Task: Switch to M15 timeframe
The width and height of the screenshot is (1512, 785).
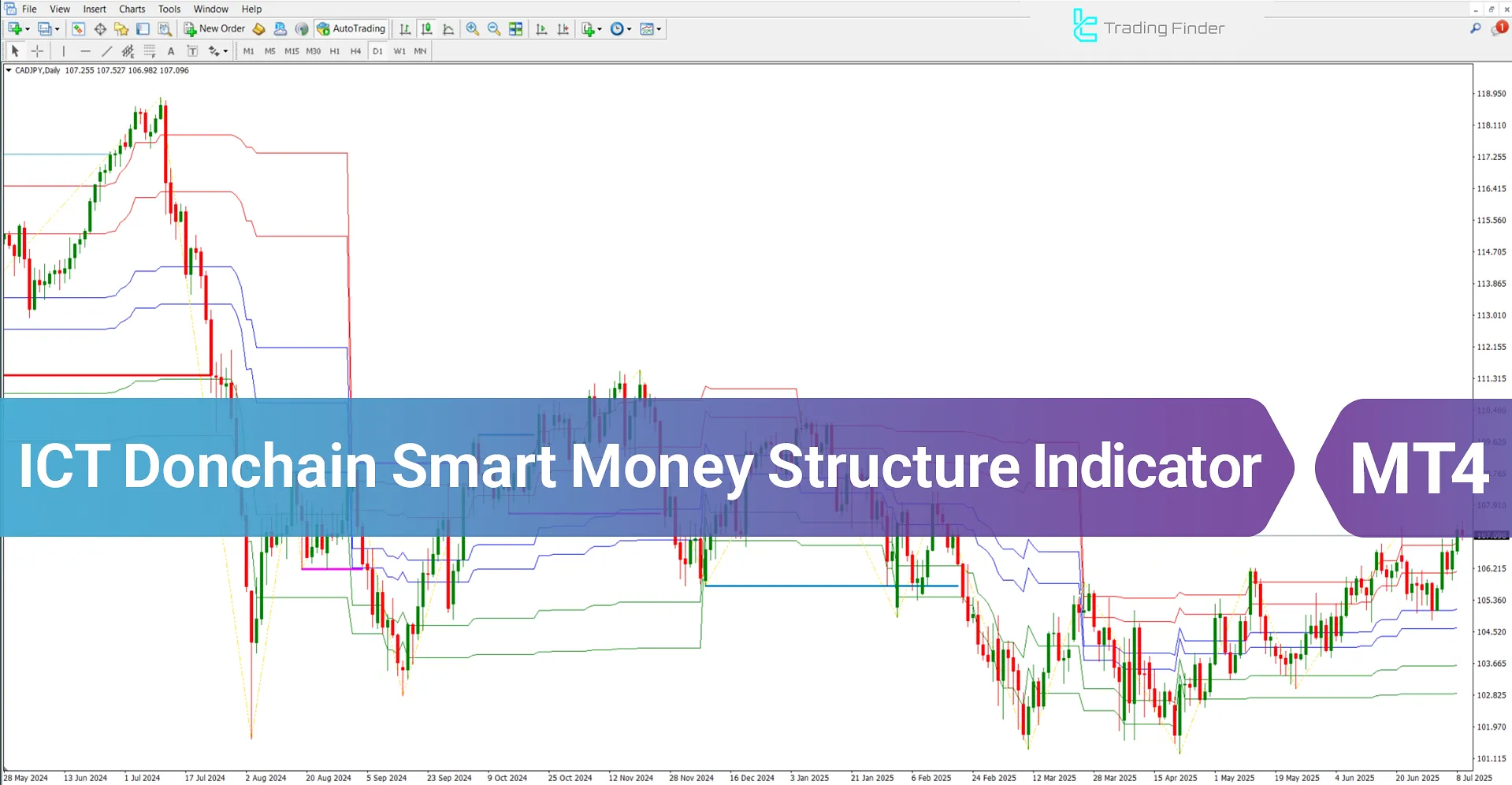Action: pyautogui.click(x=292, y=51)
